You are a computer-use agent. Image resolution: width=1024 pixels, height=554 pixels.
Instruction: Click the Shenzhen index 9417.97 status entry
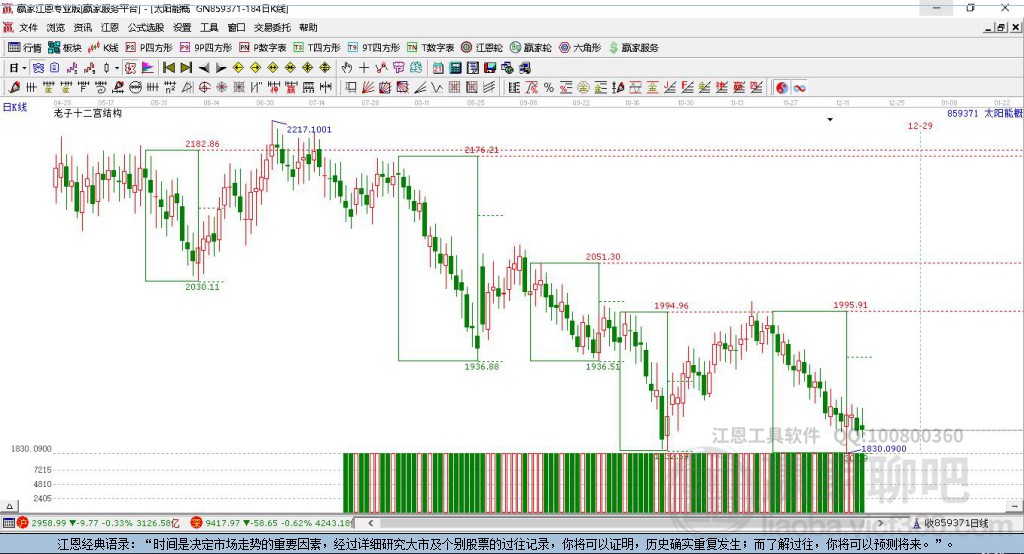pos(272,523)
